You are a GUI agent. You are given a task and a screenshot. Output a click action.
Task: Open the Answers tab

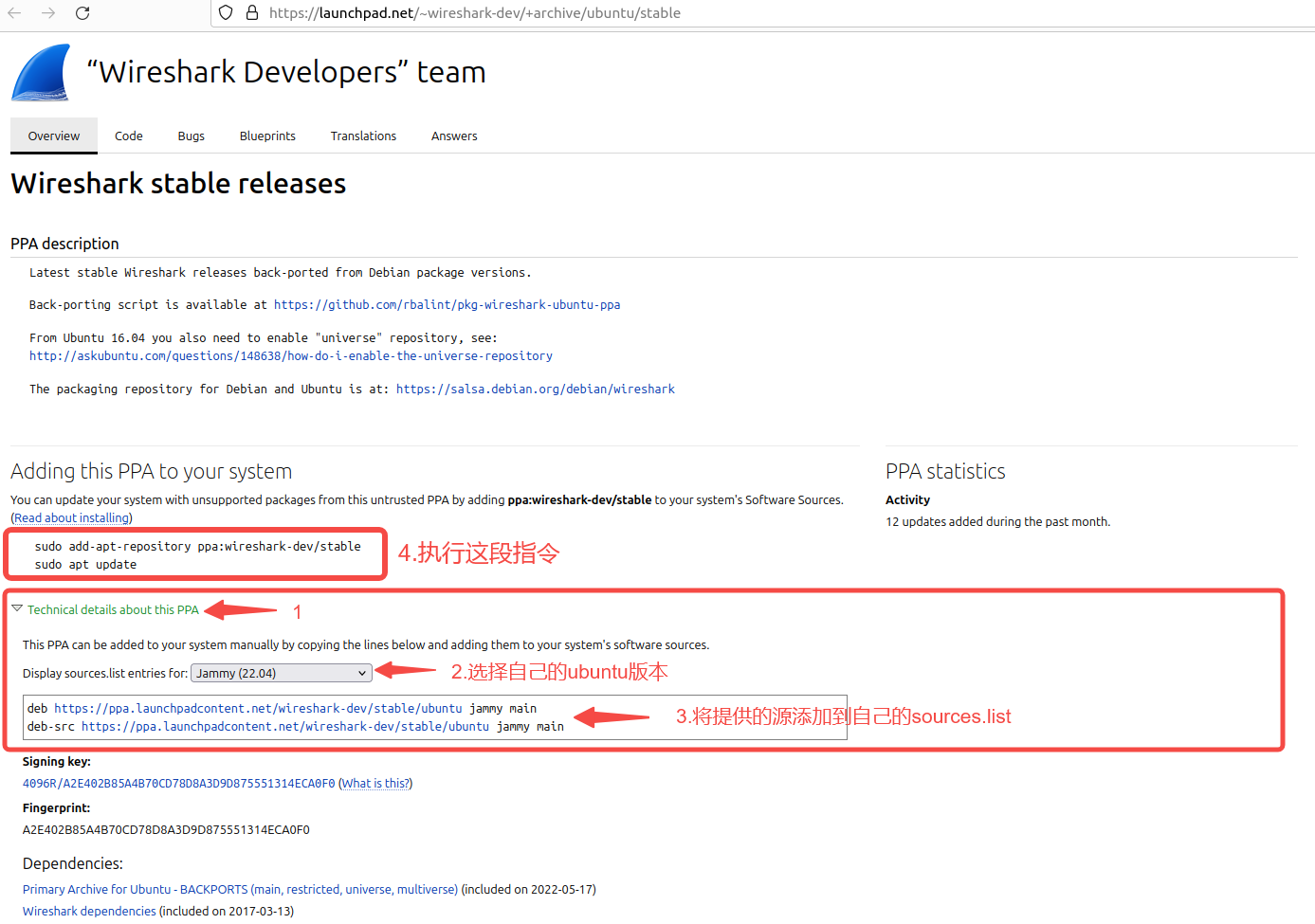click(x=454, y=136)
